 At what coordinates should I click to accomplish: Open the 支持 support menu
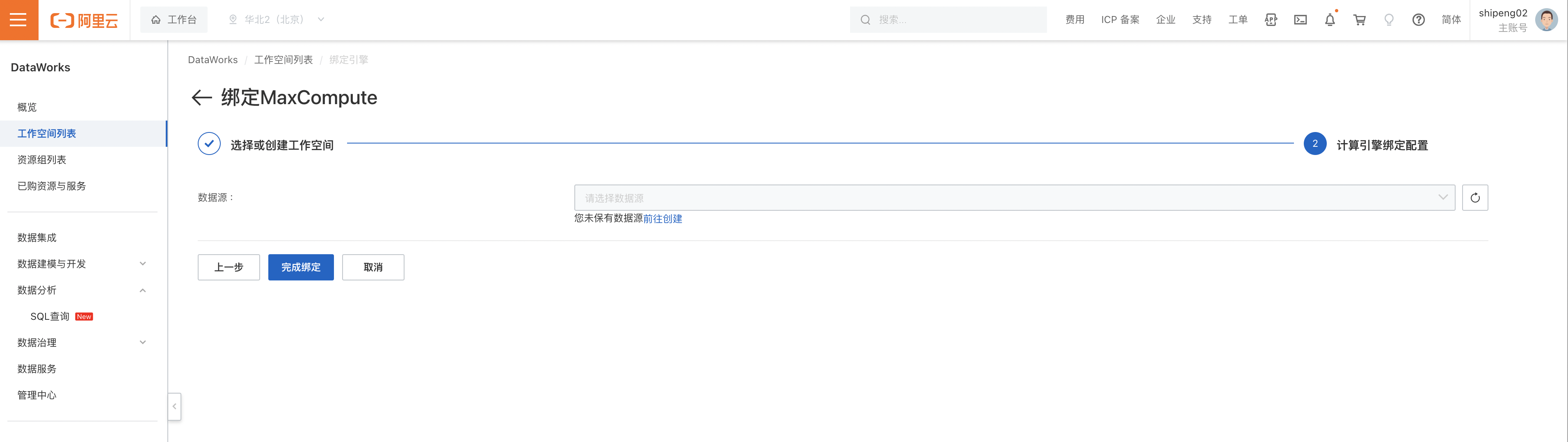1202,19
